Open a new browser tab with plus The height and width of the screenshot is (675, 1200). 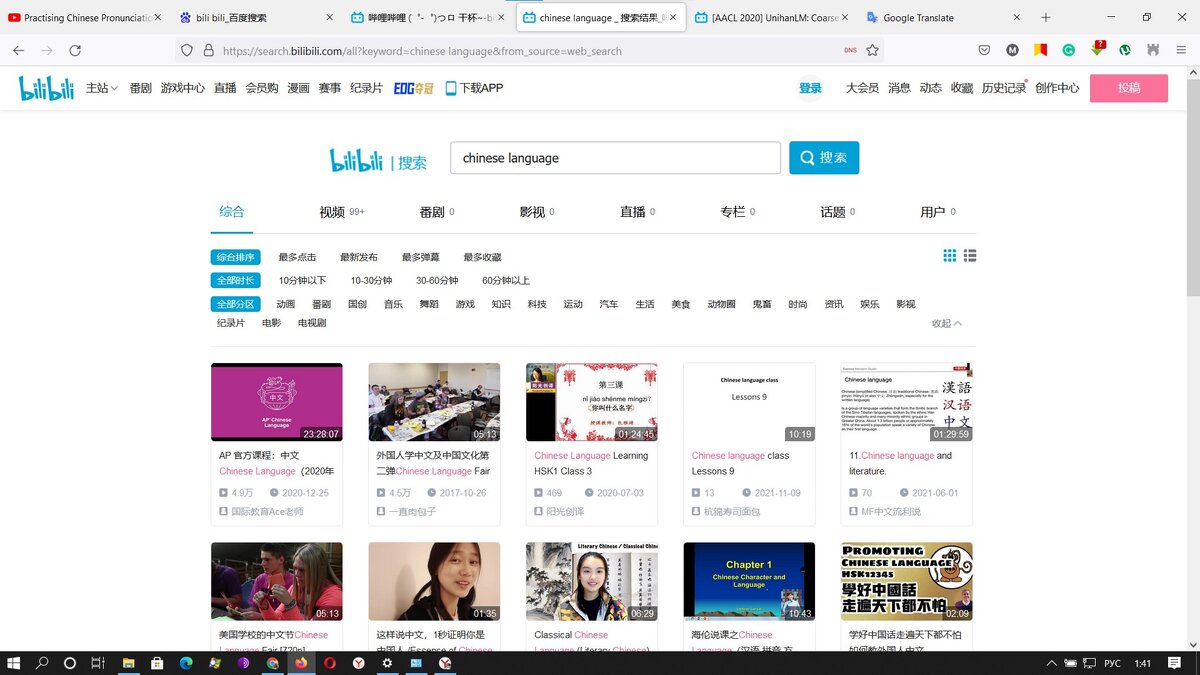(x=1046, y=17)
